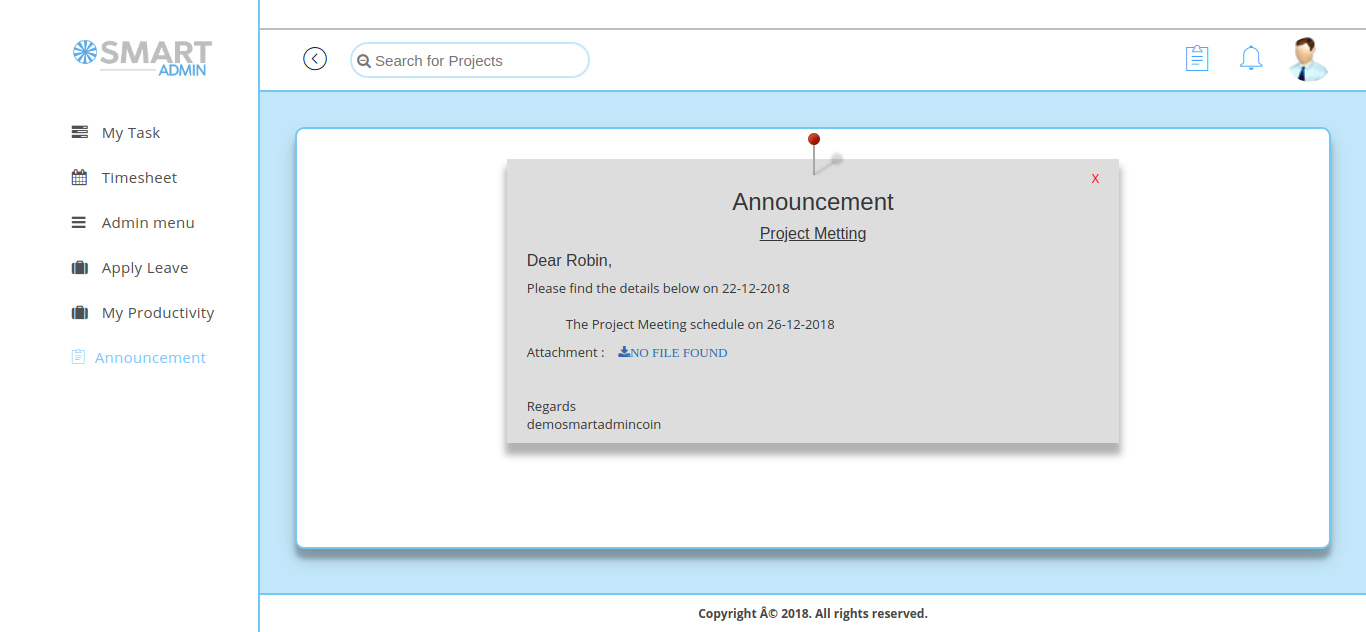Viewport: 1366px width, 632px height.
Task: Click the 'demosmartadmincoin' signature
Action: click(594, 424)
